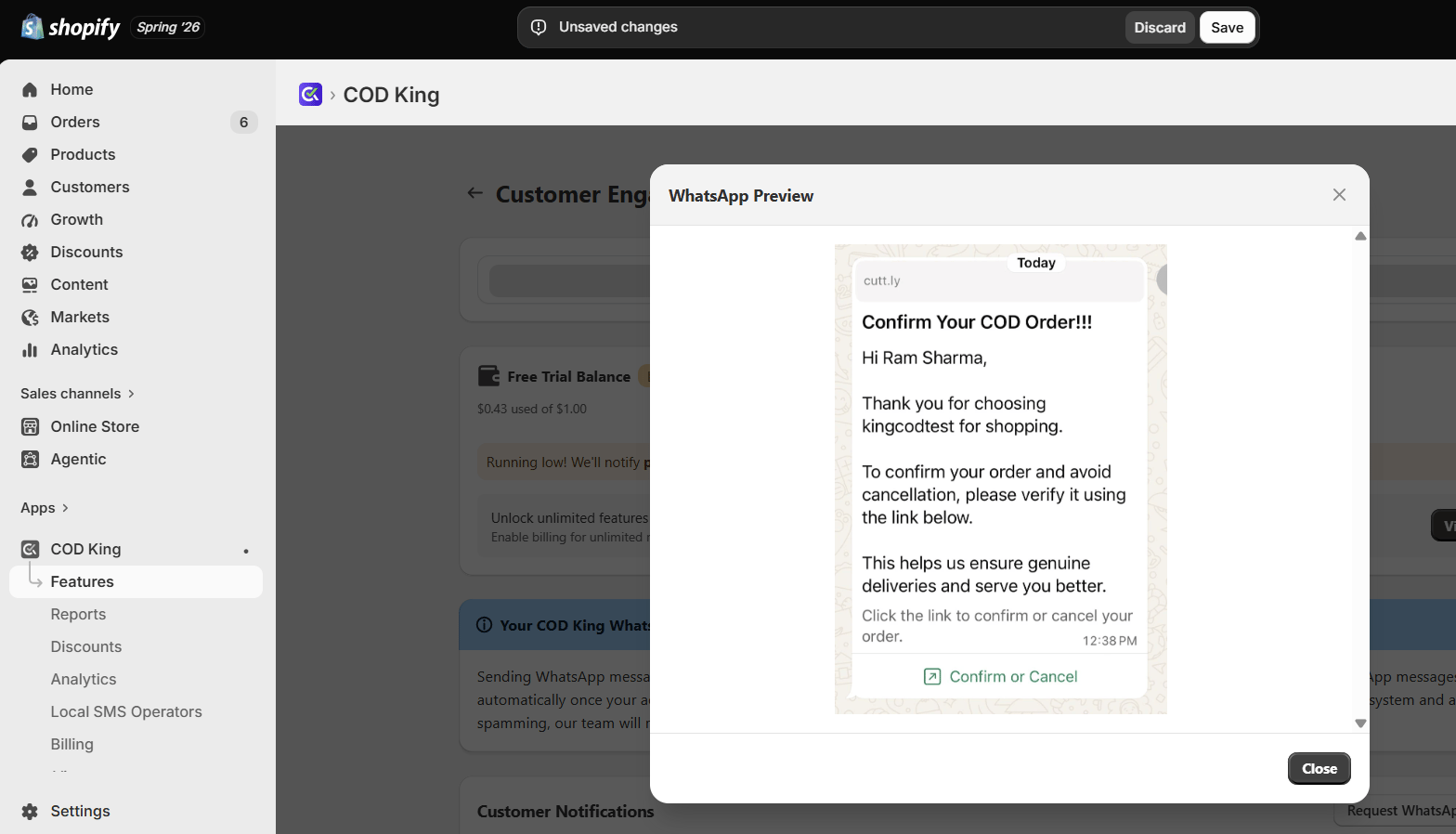Open Orders via its inbox icon
This screenshot has width=1456, height=834.
pos(30,123)
